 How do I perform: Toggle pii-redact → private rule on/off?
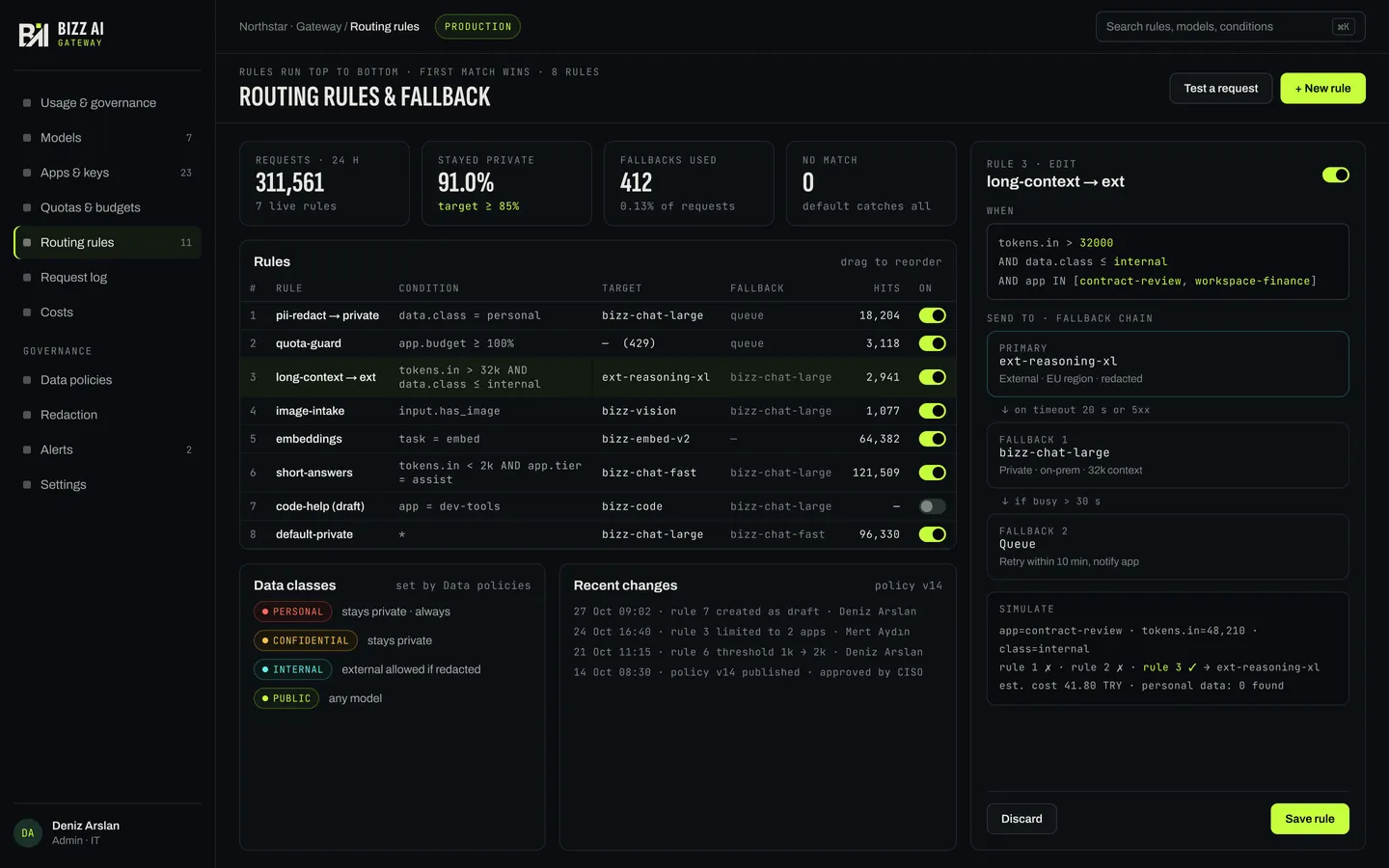click(932, 315)
